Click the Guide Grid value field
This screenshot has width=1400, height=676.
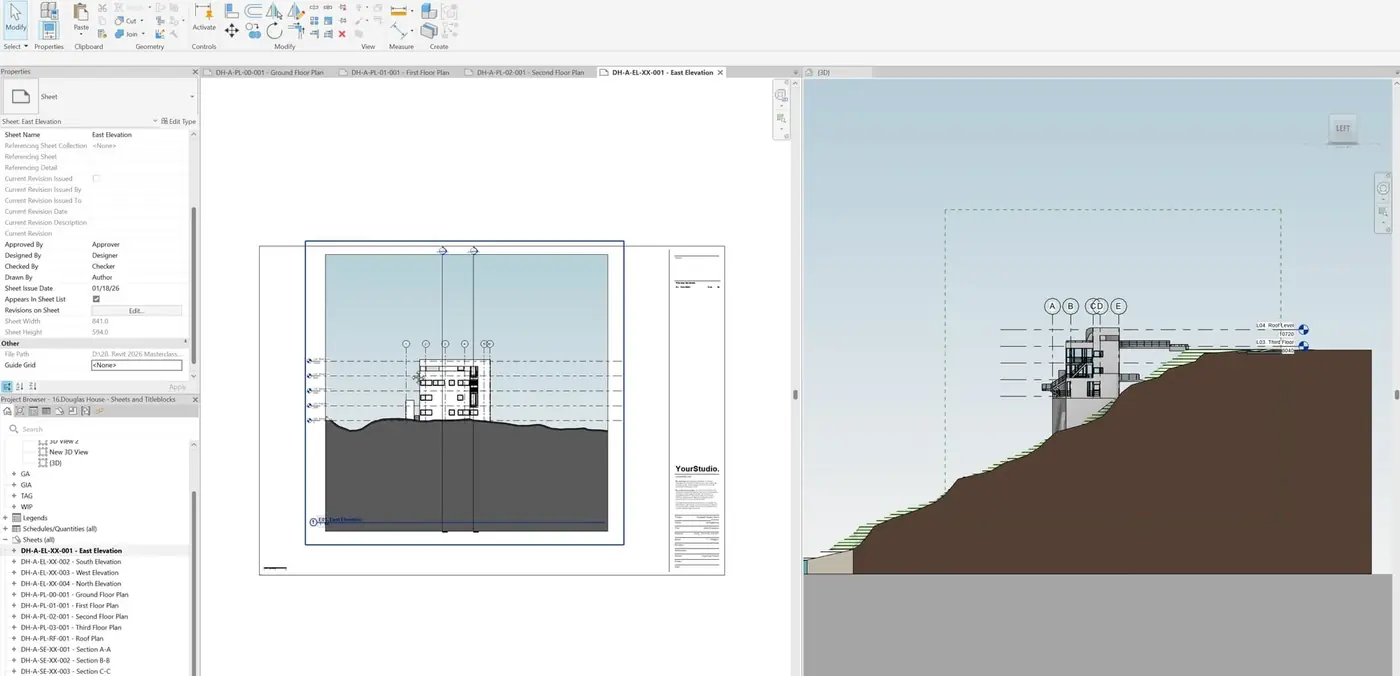(137, 365)
